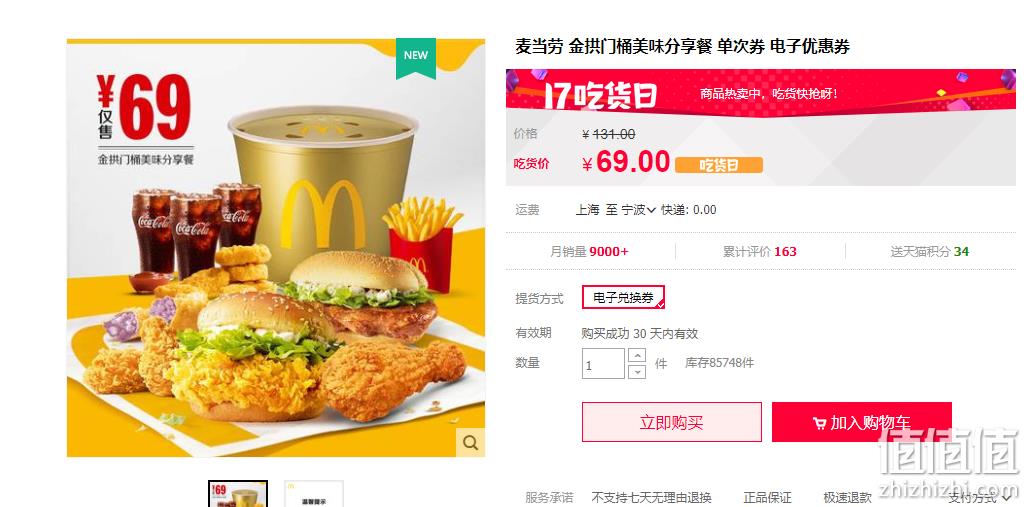Click the 极速退款 service promise link

tap(848, 498)
